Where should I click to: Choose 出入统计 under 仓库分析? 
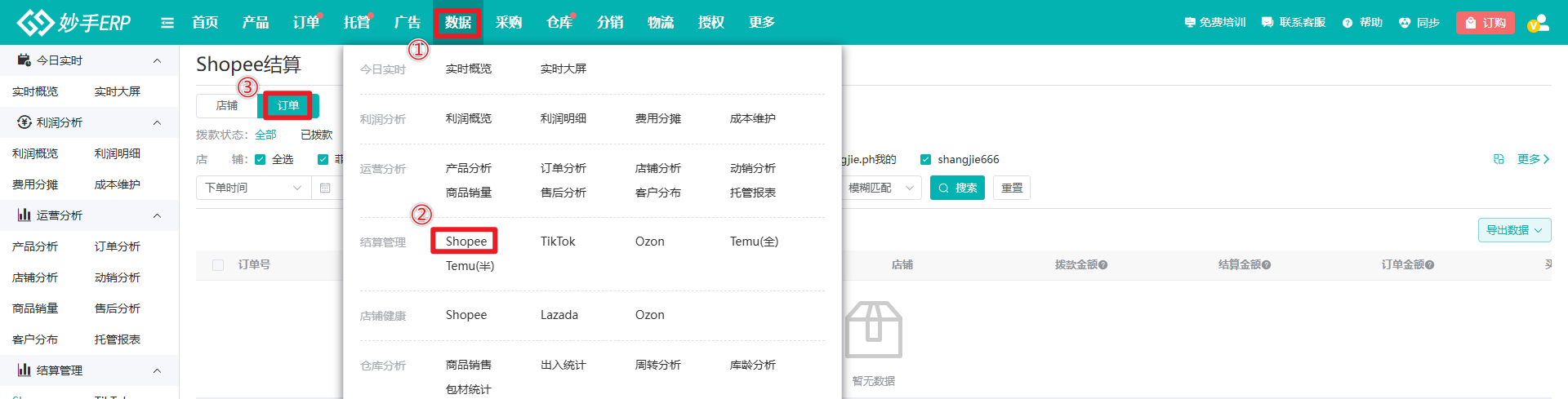563,366
